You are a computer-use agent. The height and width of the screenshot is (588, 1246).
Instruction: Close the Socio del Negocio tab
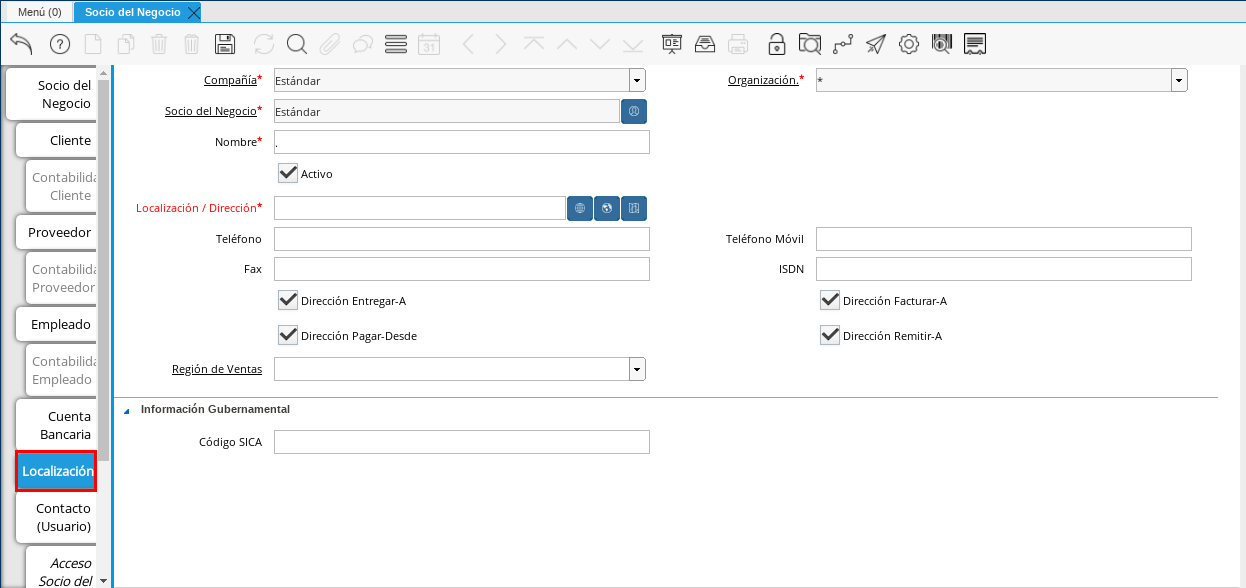pyautogui.click(x=194, y=12)
